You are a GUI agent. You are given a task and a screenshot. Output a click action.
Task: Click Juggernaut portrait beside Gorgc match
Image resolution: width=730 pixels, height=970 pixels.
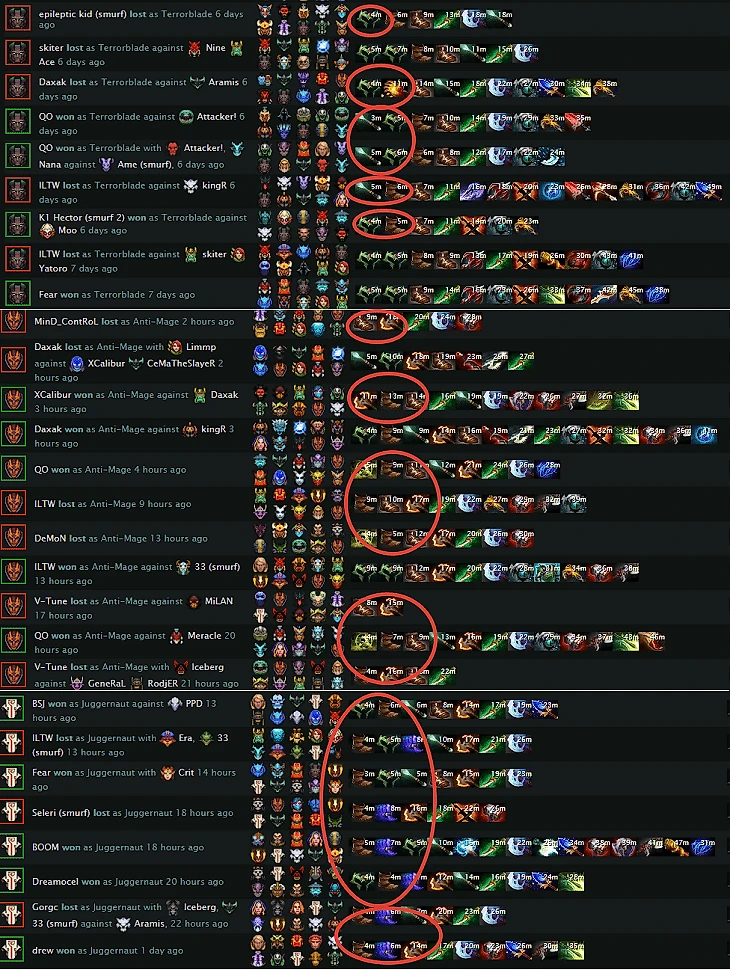(12, 915)
